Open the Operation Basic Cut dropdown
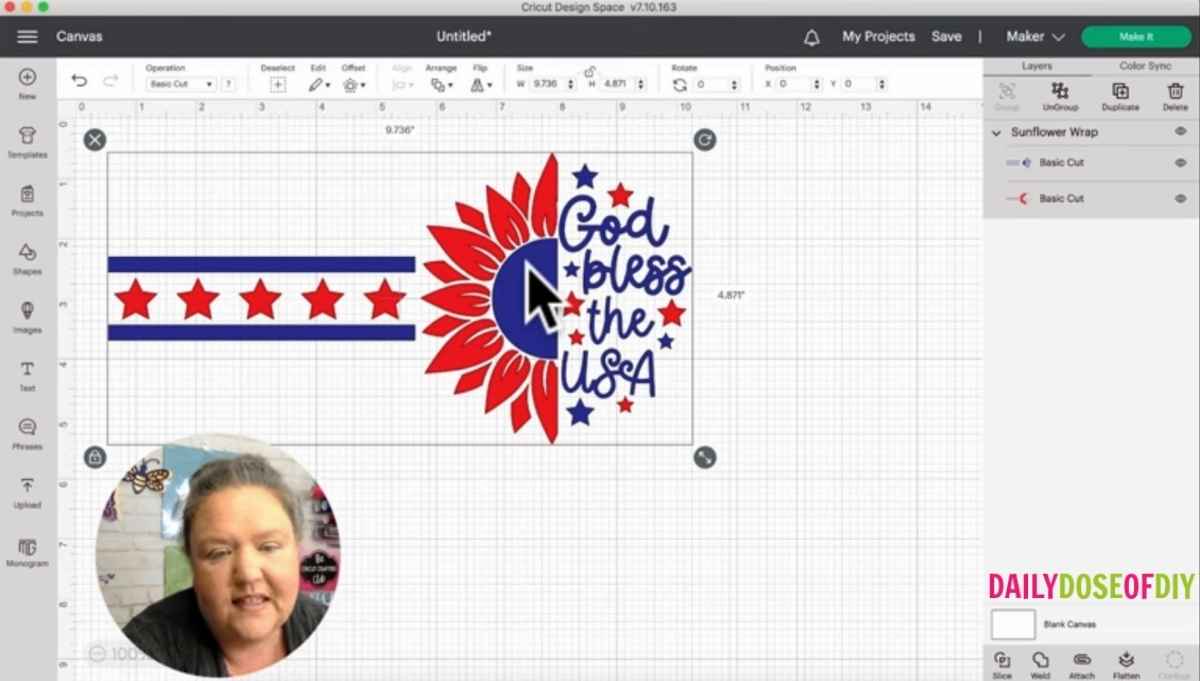1200x681 pixels. 181,85
